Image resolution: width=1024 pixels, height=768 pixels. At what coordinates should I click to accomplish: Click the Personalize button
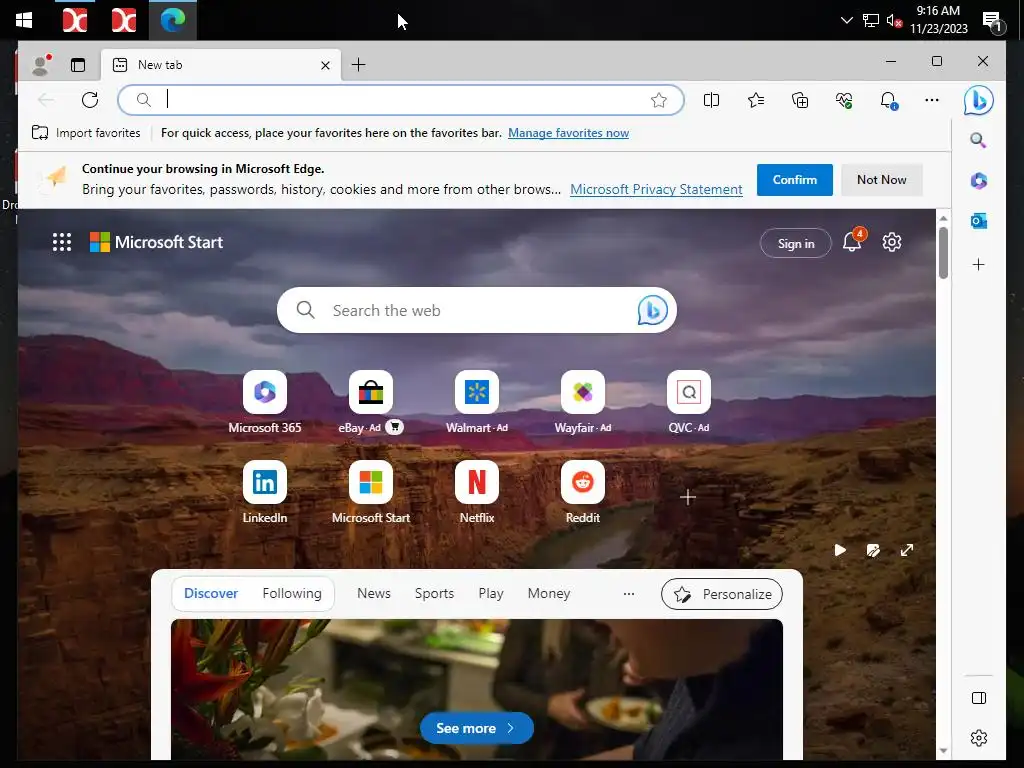click(x=722, y=594)
